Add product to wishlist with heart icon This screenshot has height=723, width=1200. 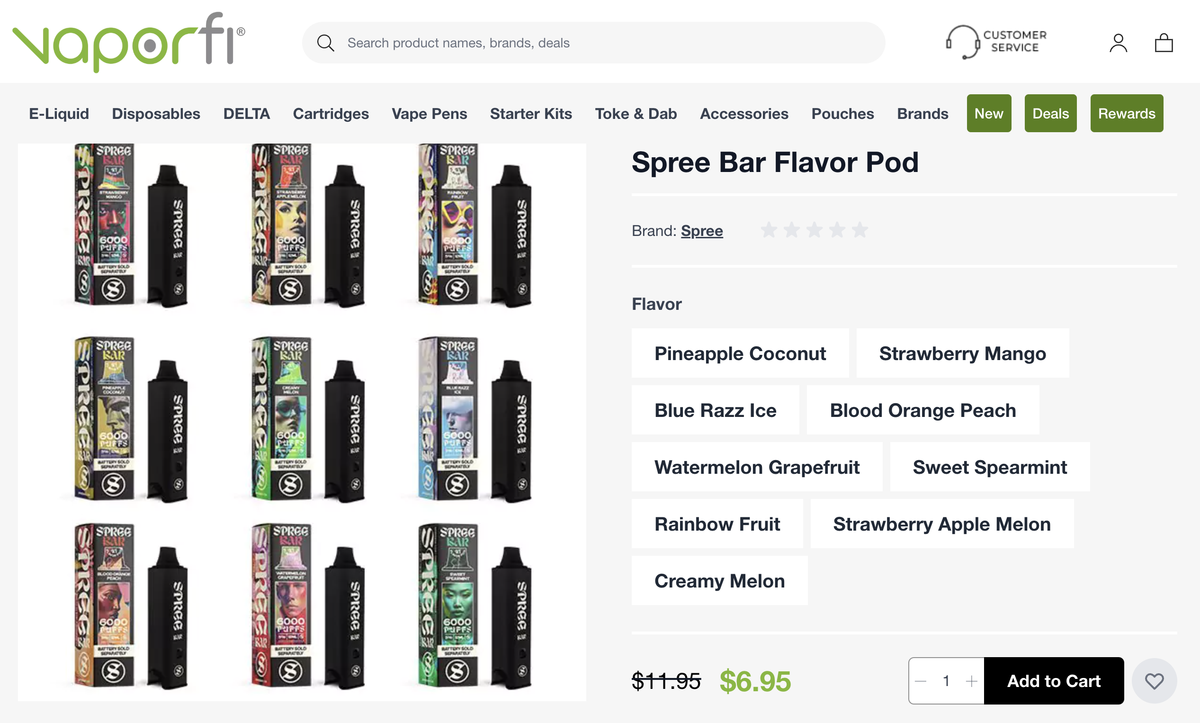[1154, 681]
